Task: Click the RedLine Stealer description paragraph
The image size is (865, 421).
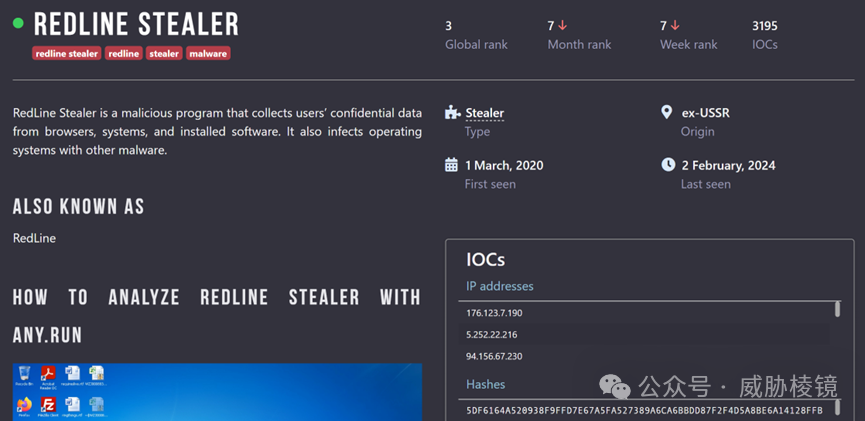Action: click(x=217, y=131)
